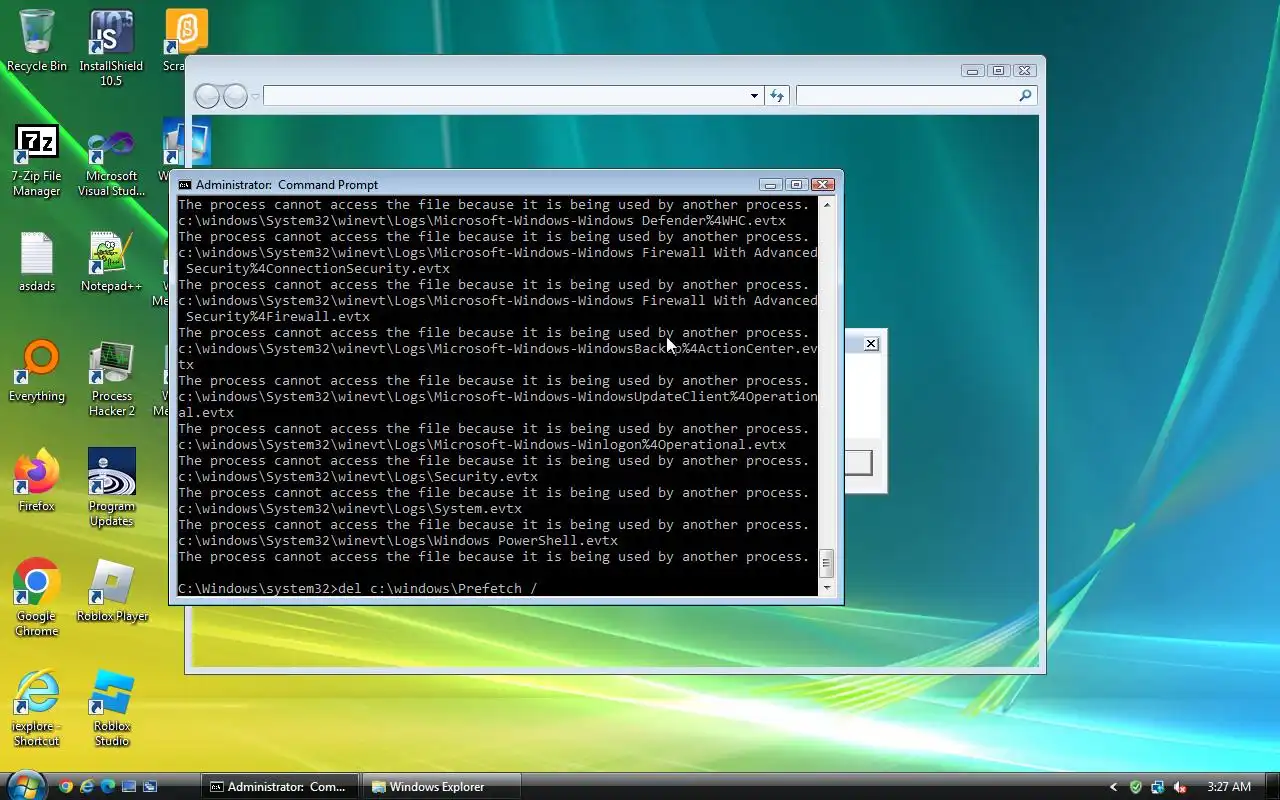The height and width of the screenshot is (800, 1280).
Task: Open the Recycle Bin desktop icon
Action: point(37,42)
